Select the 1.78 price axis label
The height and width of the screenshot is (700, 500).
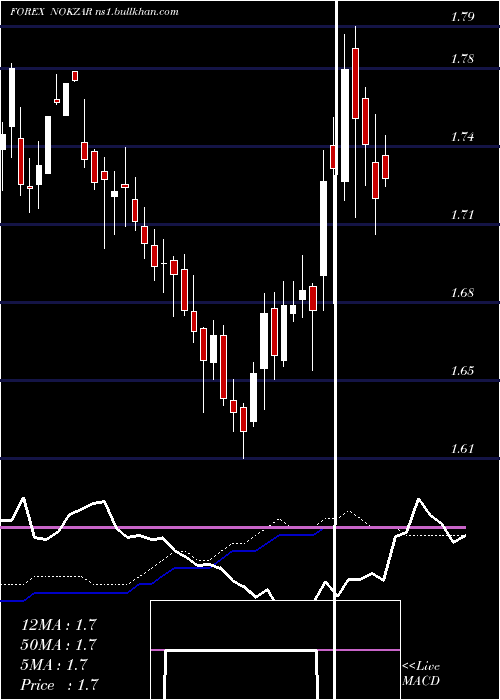coord(462,59)
